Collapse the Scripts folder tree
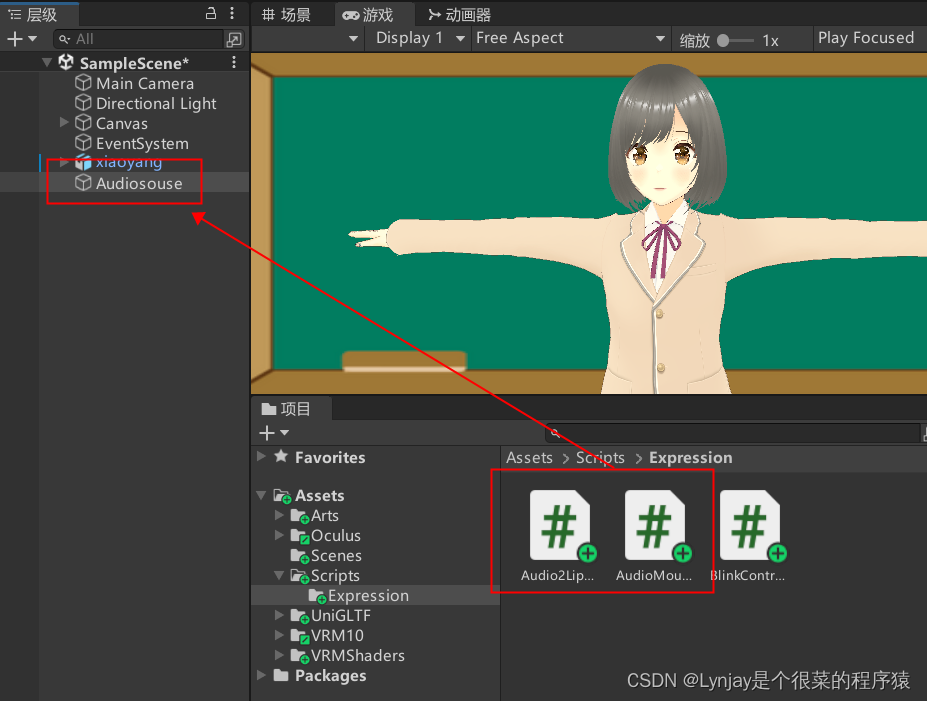The image size is (927, 701). pyautogui.click(x=278, y=575)
